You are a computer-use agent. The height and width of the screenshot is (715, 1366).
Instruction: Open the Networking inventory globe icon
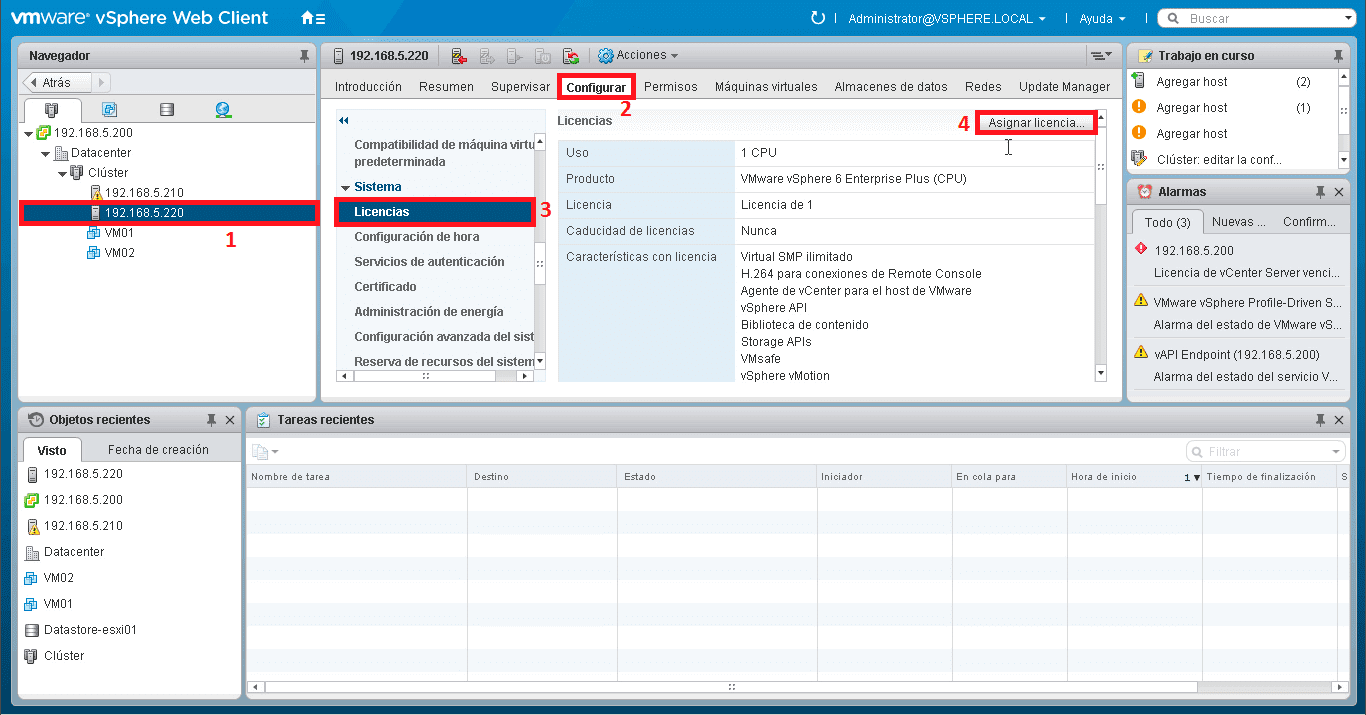coord(222,110)
